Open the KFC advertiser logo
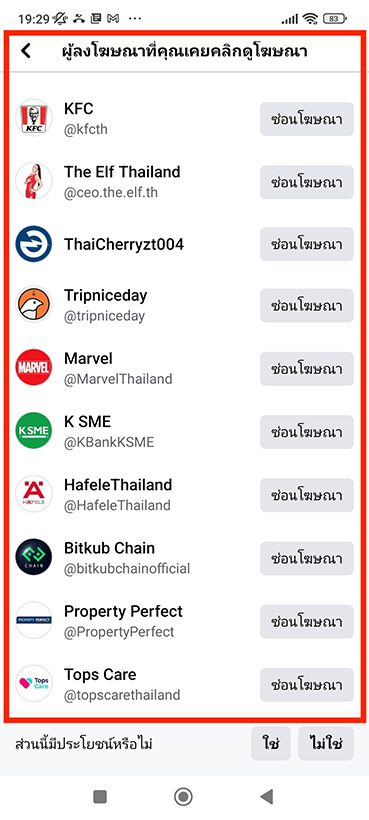Screen dimensions: 369x820 (33, 118)
